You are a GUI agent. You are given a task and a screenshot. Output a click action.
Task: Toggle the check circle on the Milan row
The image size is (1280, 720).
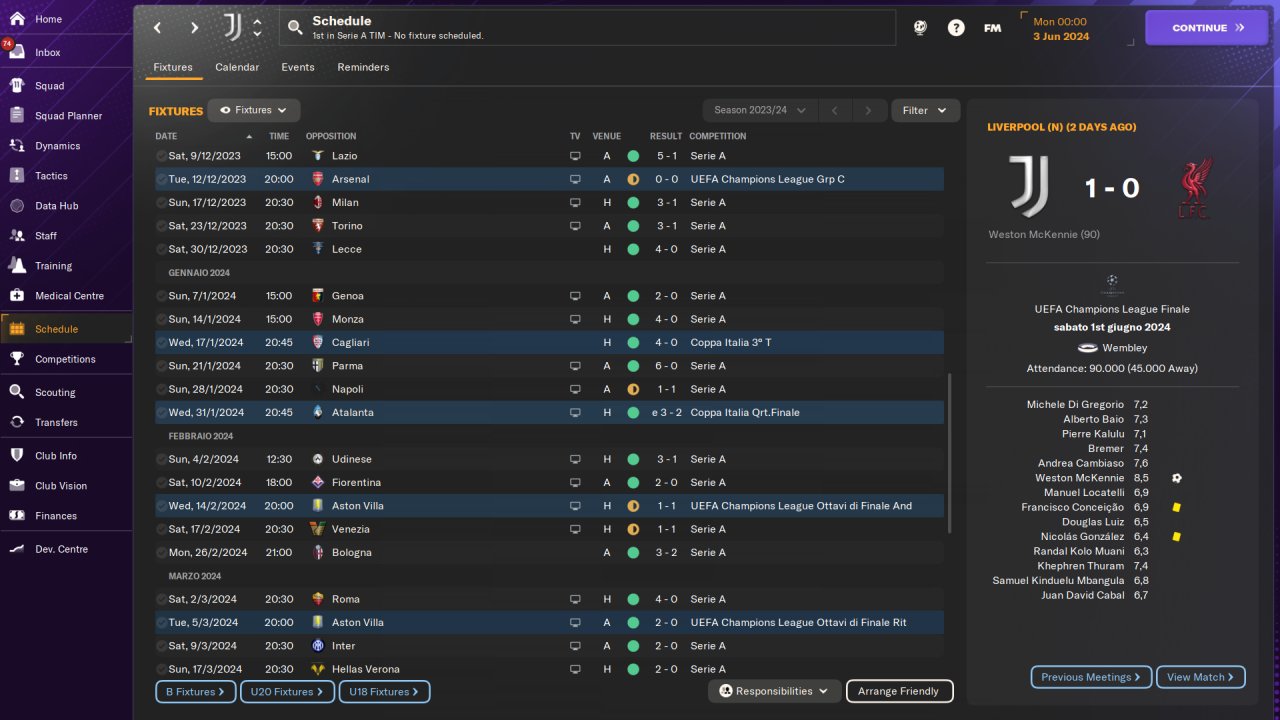tap(162, 202)
